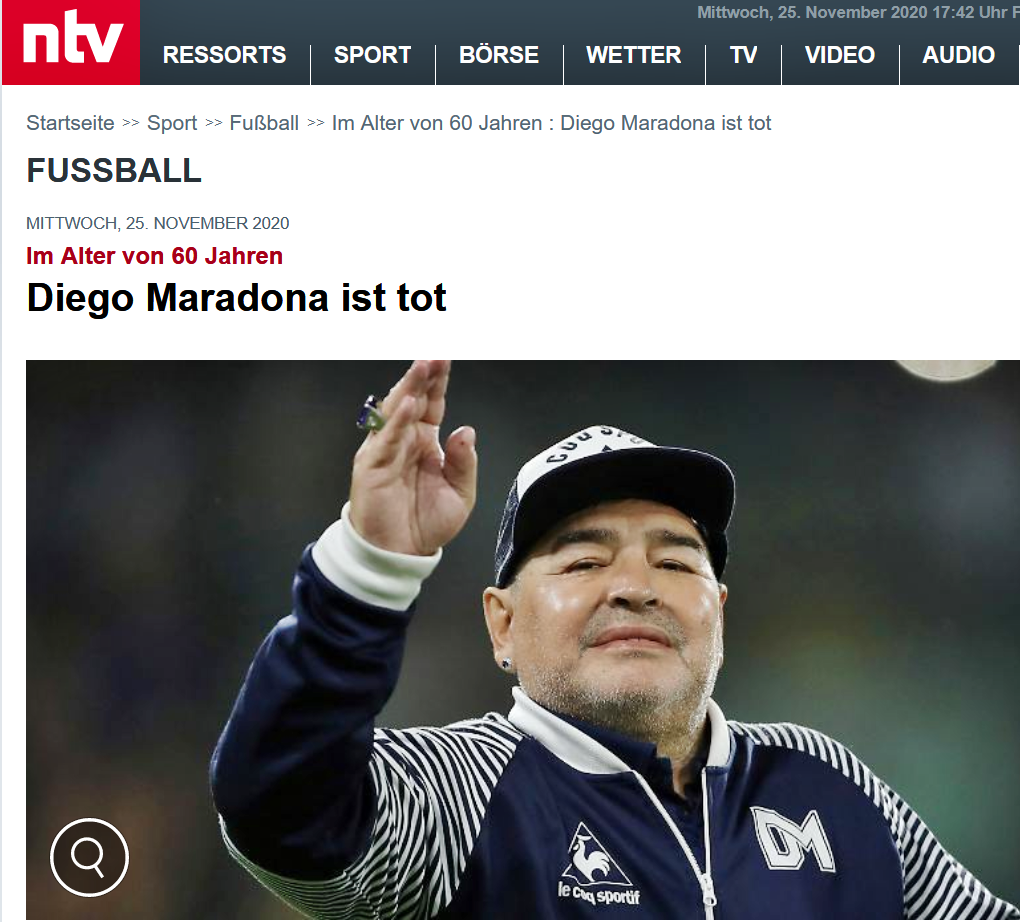Viewport: 1020px width, 922px height.
Task: Click the FUSSBALL section heading
Action: coord(114,170)
